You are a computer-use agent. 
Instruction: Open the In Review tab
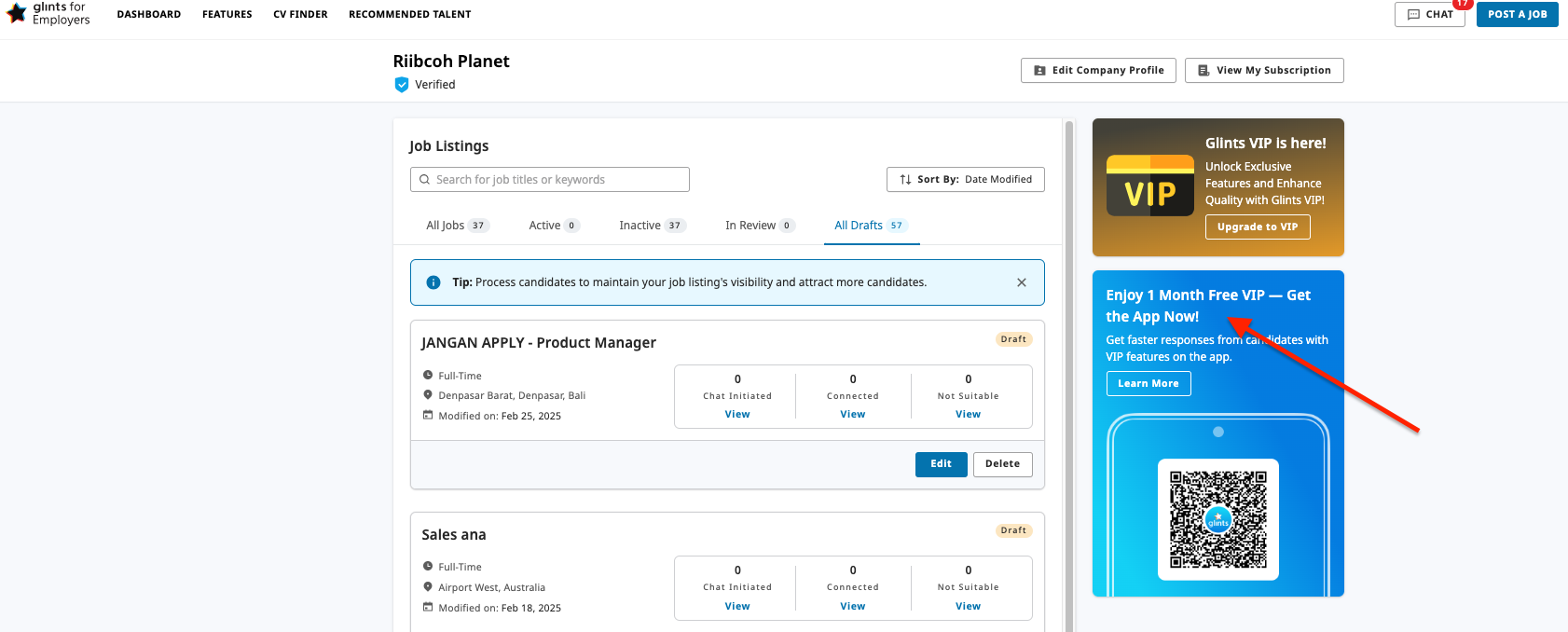759,226
